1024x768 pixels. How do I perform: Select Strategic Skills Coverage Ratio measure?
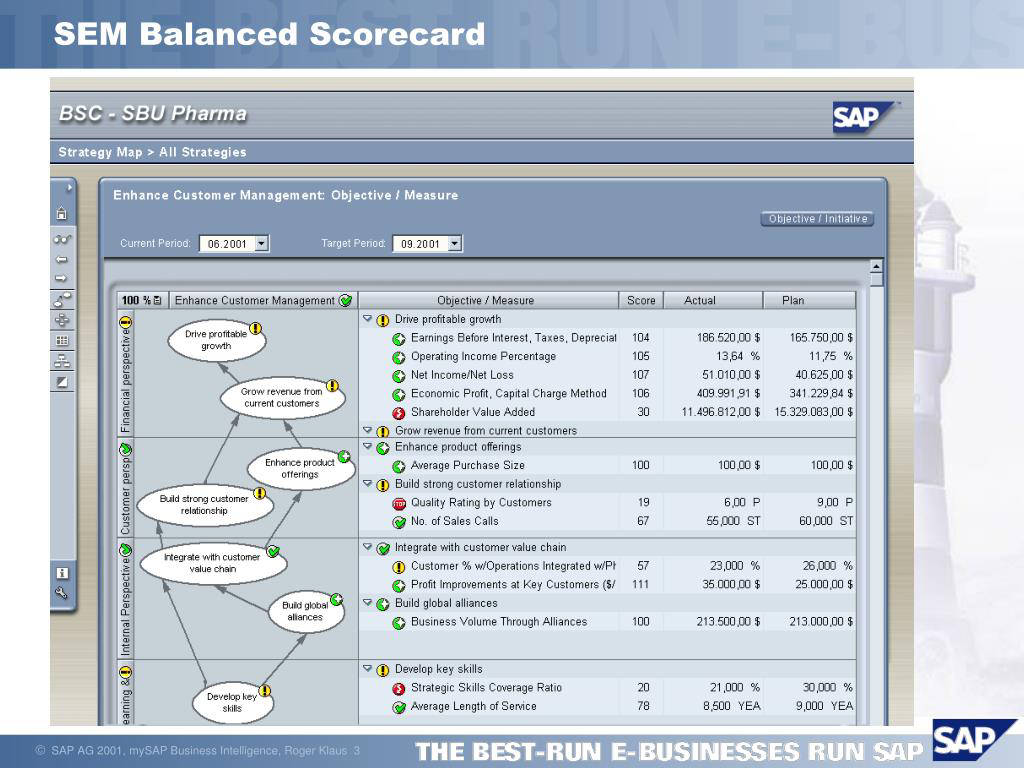pyautogui.click(x=487, y=688)
